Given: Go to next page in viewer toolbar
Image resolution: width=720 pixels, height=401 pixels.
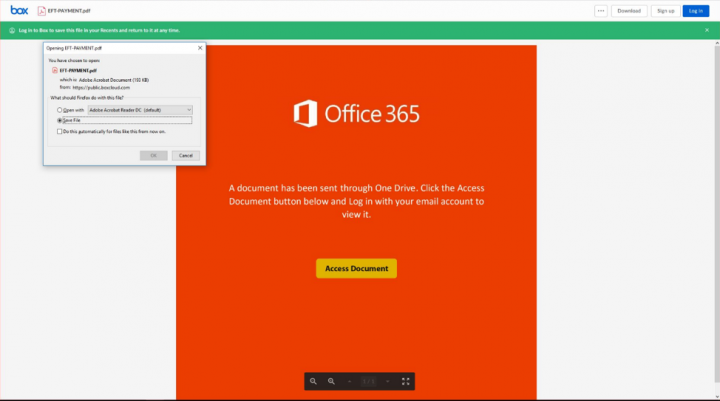Looking at the screenshot, I should 388,381.
